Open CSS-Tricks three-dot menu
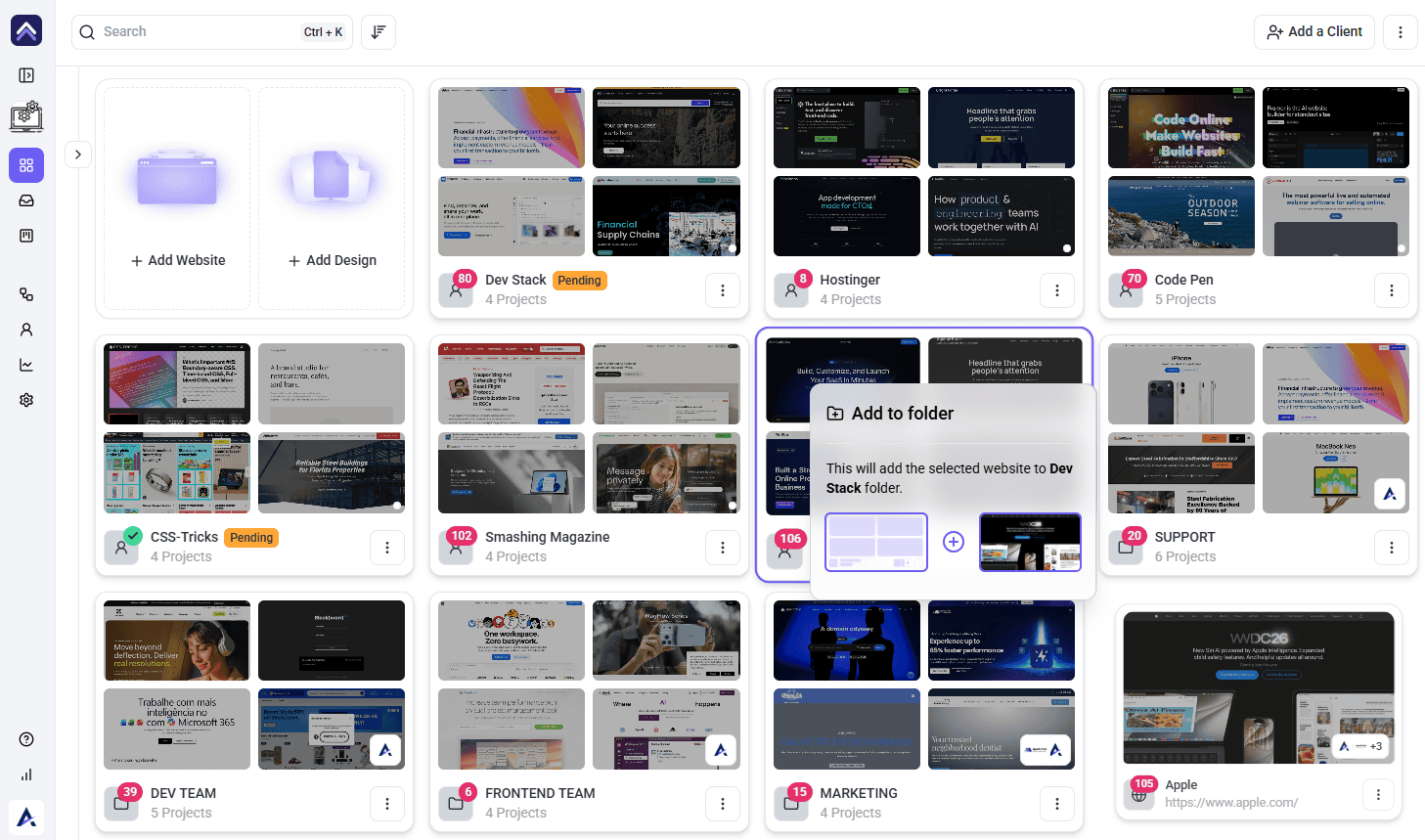The height and width of the screenshot is (840, 1425). point(387,548)
